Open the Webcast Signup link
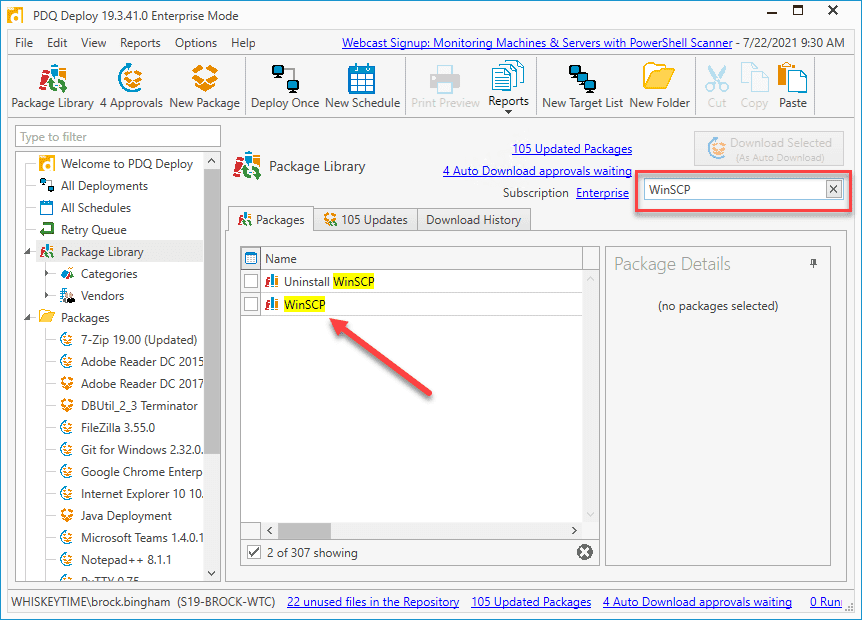The height and width of the screenshot is (620, 862). coord(537,43)
